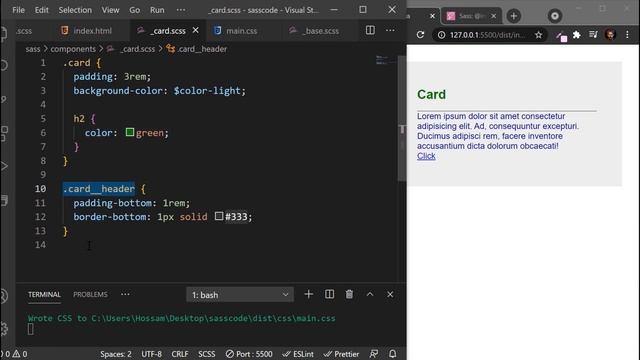Open notifications bell in status bar
The height and width of the screenshot is (360, 640).
pos(393,354)
